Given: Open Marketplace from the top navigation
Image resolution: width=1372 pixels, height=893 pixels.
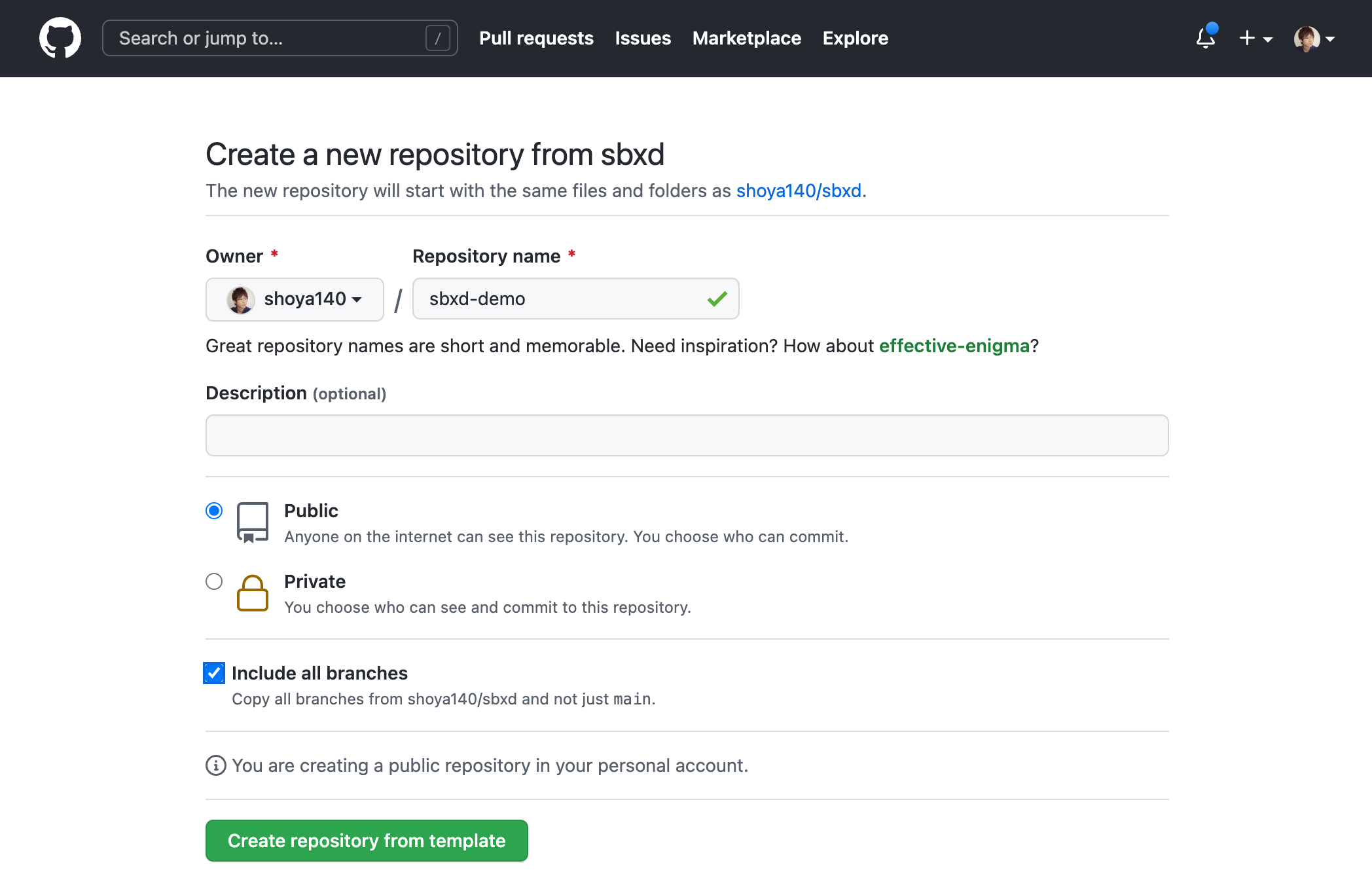Looking at the screenshot, I should [747, 38].
